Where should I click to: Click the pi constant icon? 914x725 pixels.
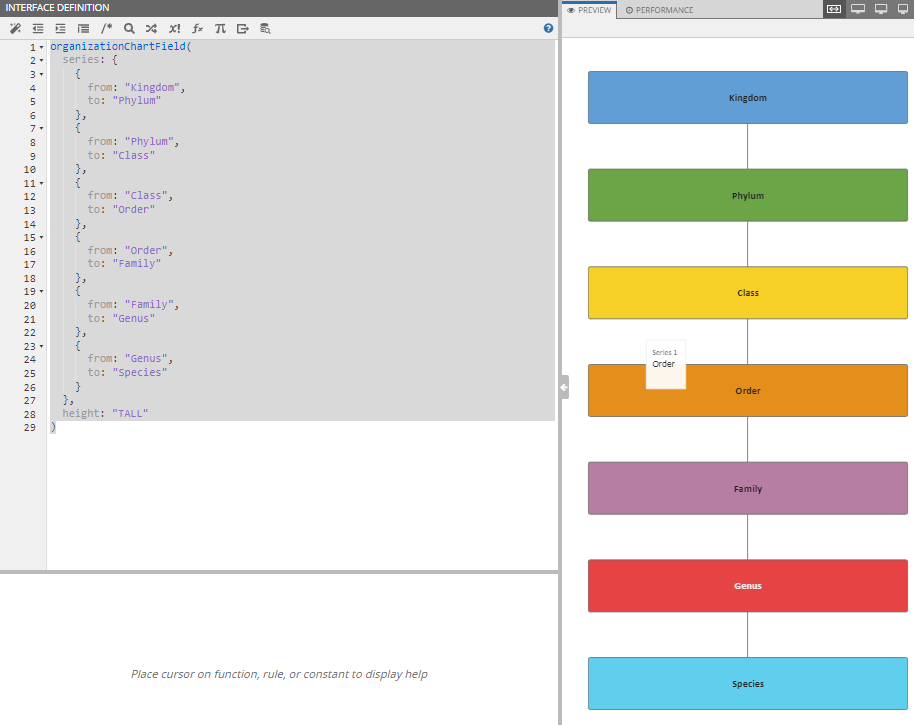[220, 29]
